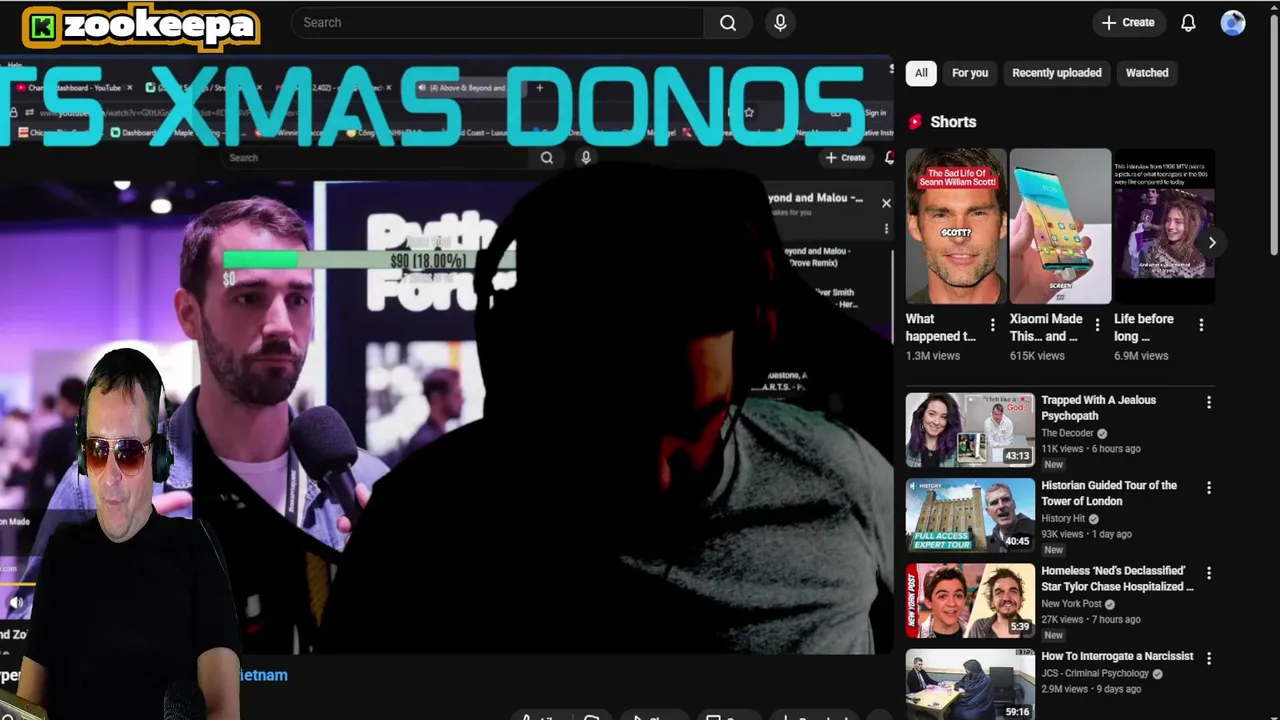Open the account avatar menu
The width and height of the screenshot is (1280, 720).
pos(1233,23)
